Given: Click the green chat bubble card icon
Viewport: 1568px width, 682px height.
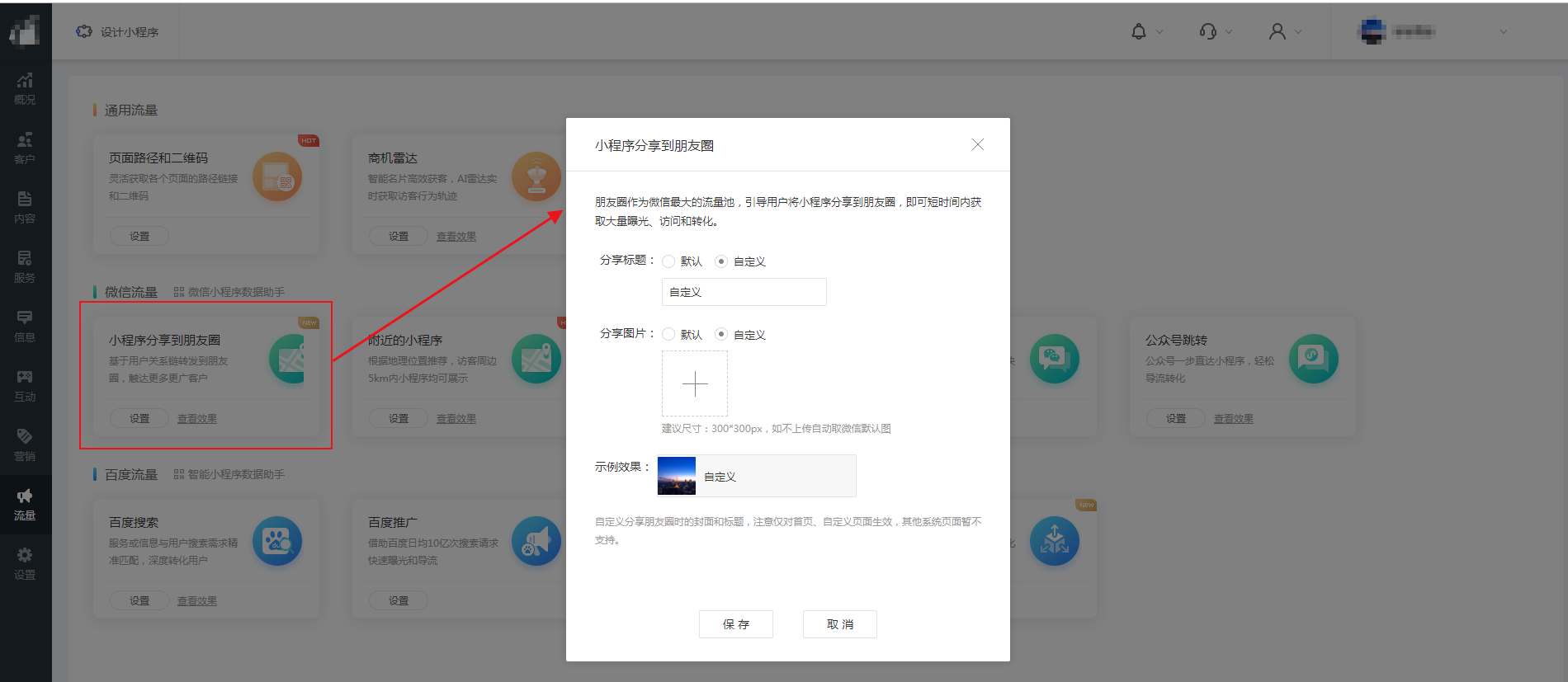Looking at the screenshot, I should pos(1055,359).
